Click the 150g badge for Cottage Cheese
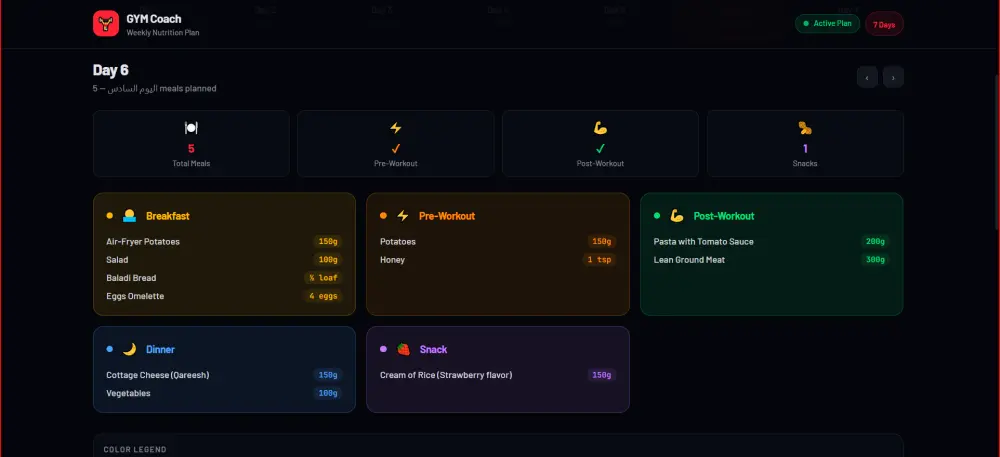The height and width of the screenshot is (457, 1000). pyautogui.click(x=328, y=375)
